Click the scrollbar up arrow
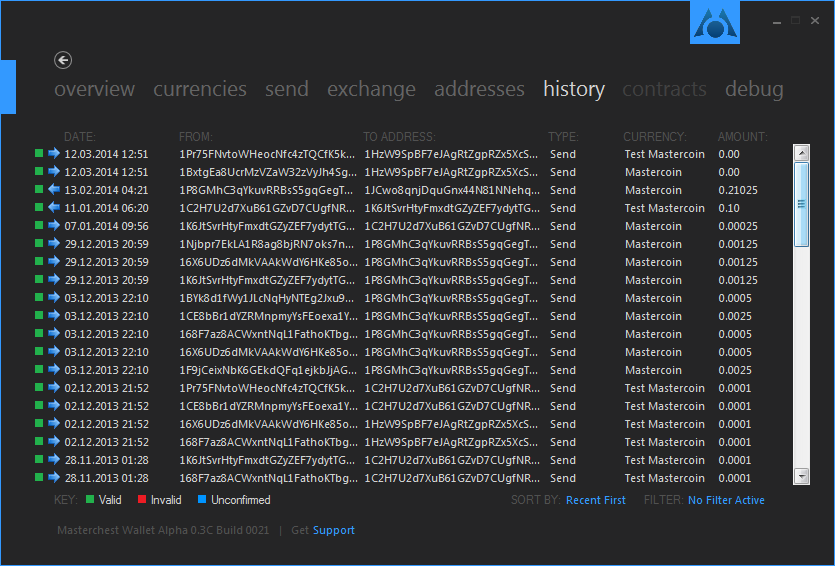 (x=801, y=153)
